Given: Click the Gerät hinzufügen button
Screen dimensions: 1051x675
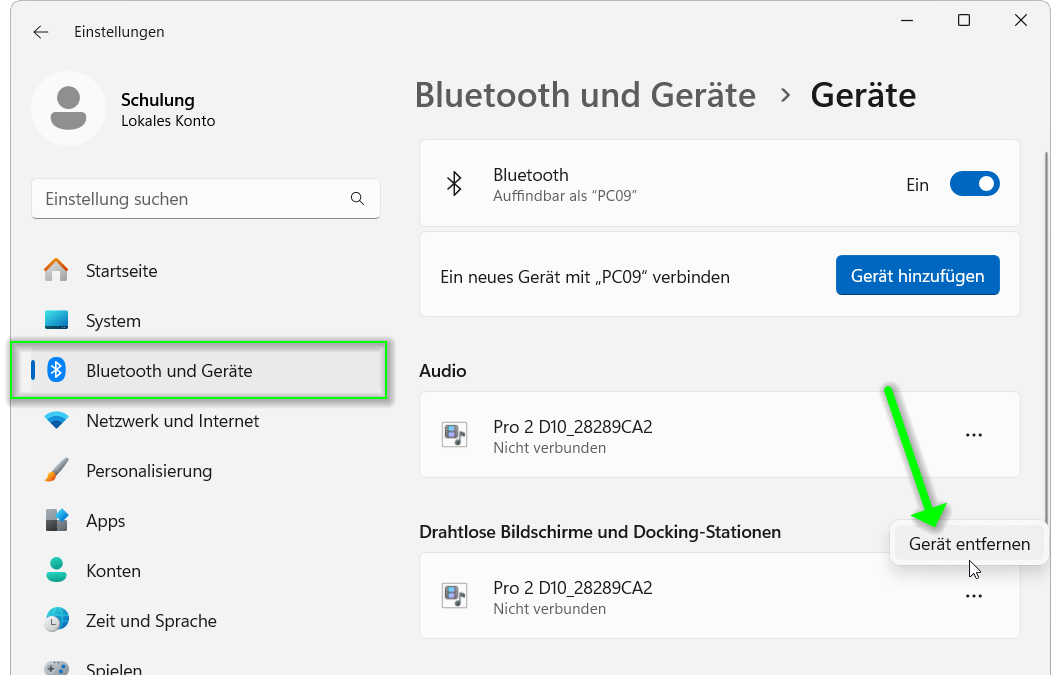Looking at the screenshot, I should pyautogui.click(x=918, y=275).
